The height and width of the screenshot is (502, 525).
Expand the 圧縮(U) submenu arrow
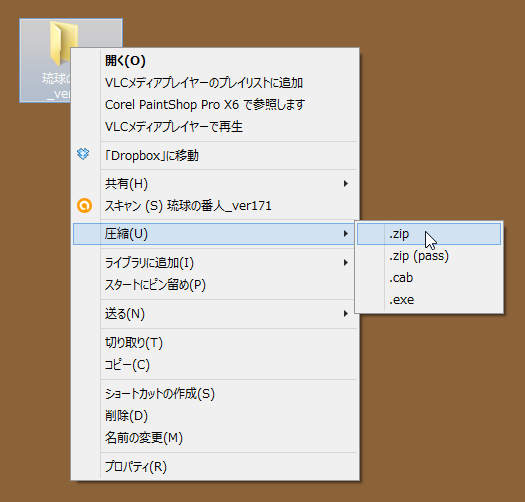click(x=346, y=233)
